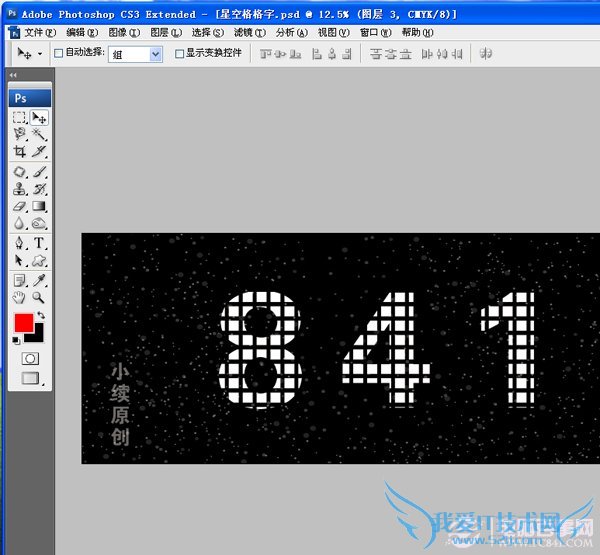This screenshot has width=600, height=555.
Task: Select the Horizontal Type tool
Action: [39, 243]
